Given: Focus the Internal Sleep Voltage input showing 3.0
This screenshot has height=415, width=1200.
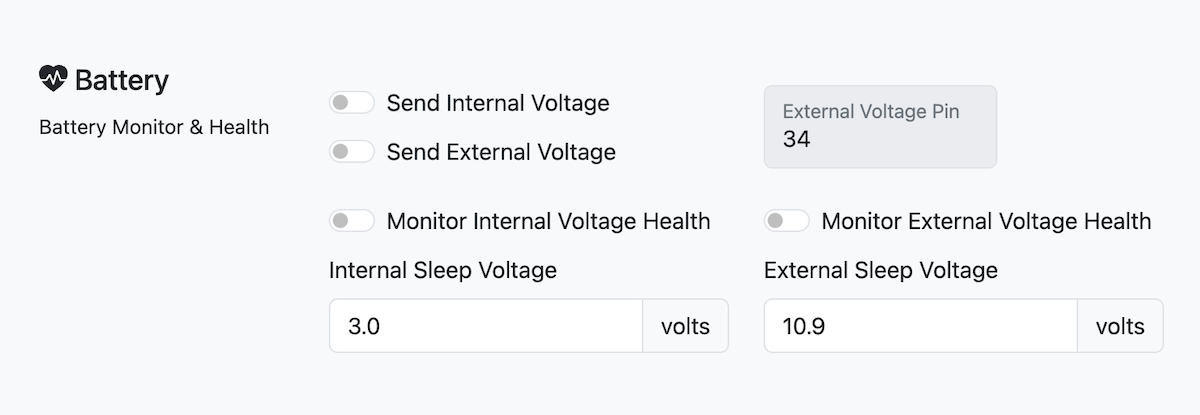Looking at the screenshot, I should click(485, 326).
